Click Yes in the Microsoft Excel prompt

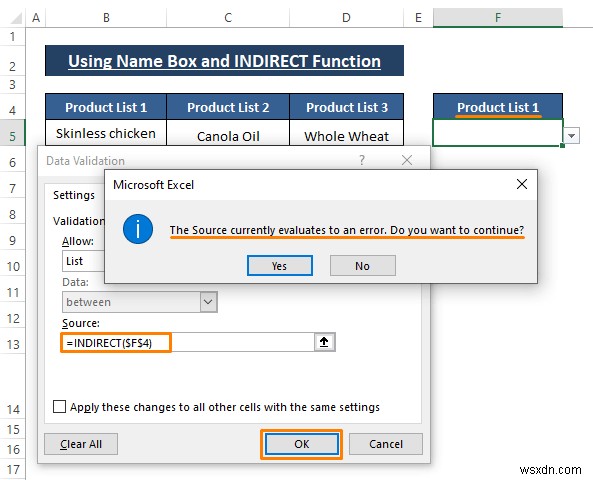tap(279, 266)
